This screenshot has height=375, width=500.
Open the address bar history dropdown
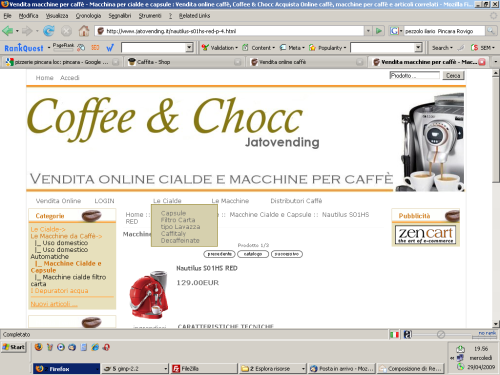[368, 31]
